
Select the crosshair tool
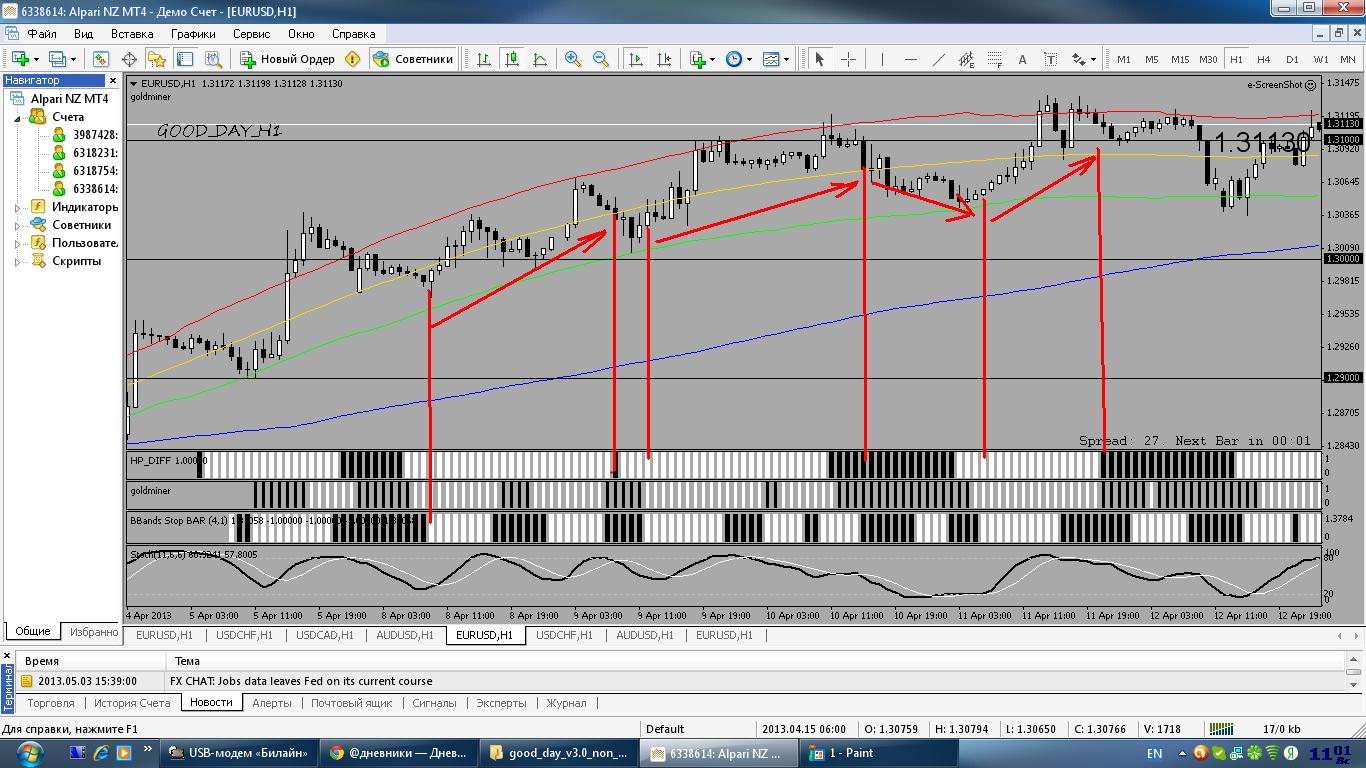click(x=848, y=59)
